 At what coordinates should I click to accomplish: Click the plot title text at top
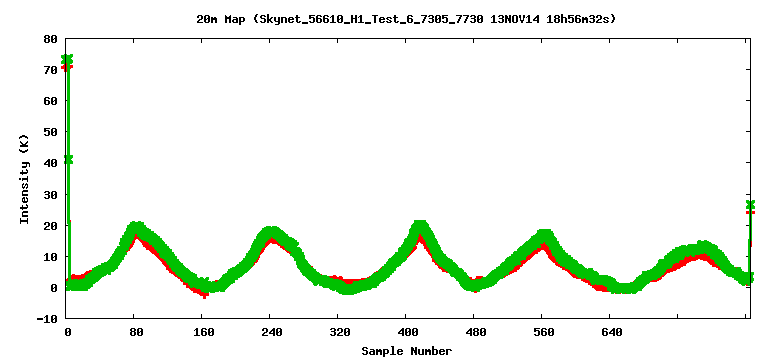coord(406,19)
